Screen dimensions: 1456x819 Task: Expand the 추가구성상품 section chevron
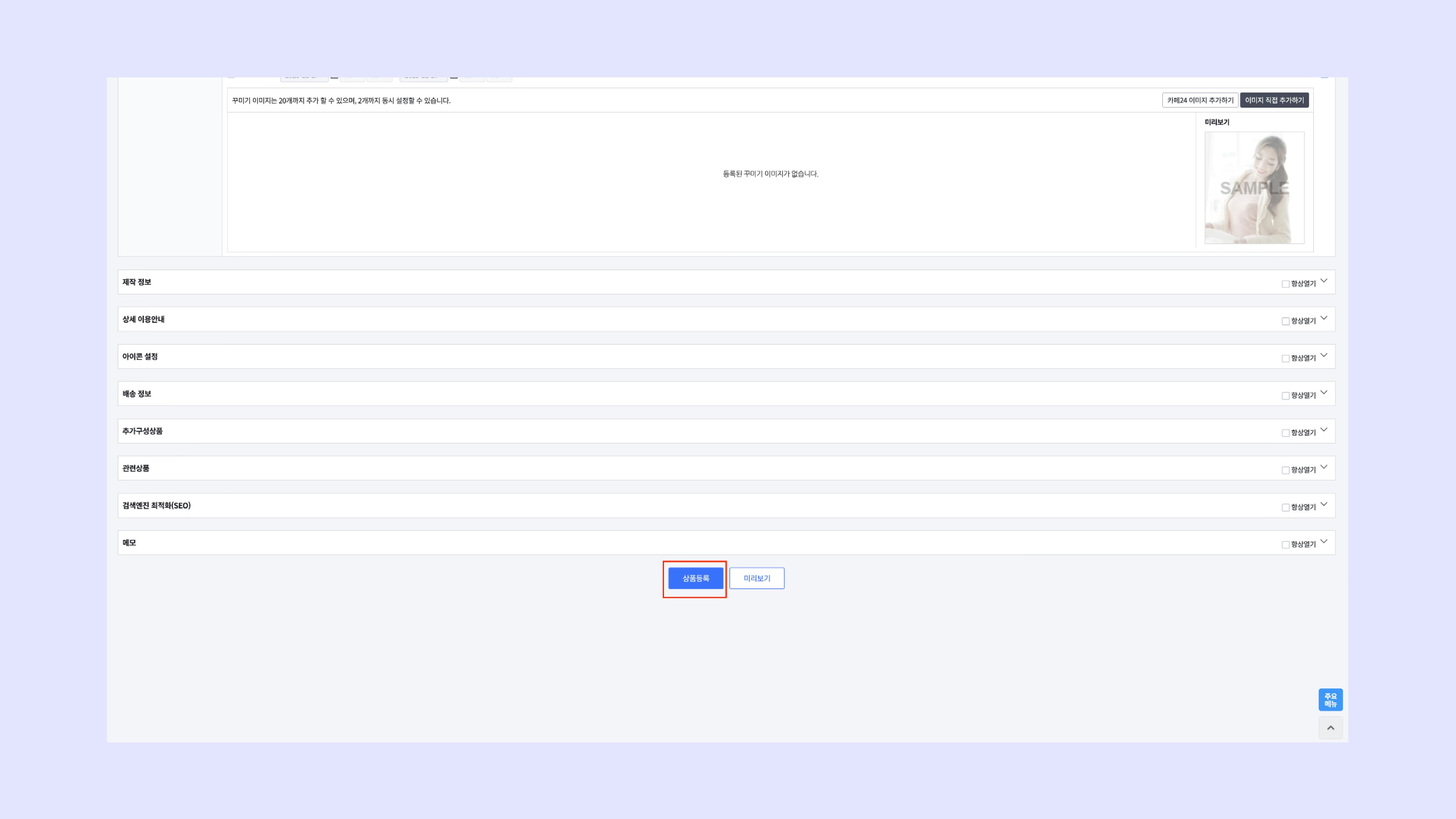click(x=1324, y=430)
